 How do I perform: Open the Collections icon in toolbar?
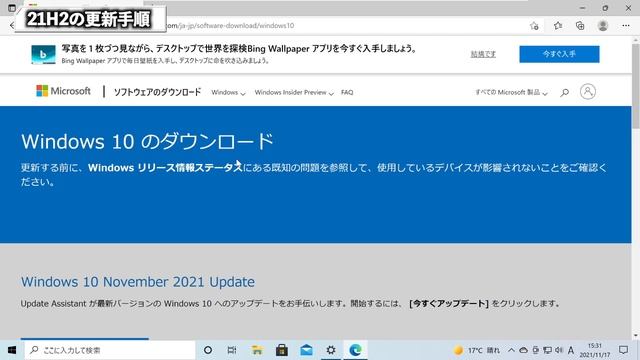point(580,26)
